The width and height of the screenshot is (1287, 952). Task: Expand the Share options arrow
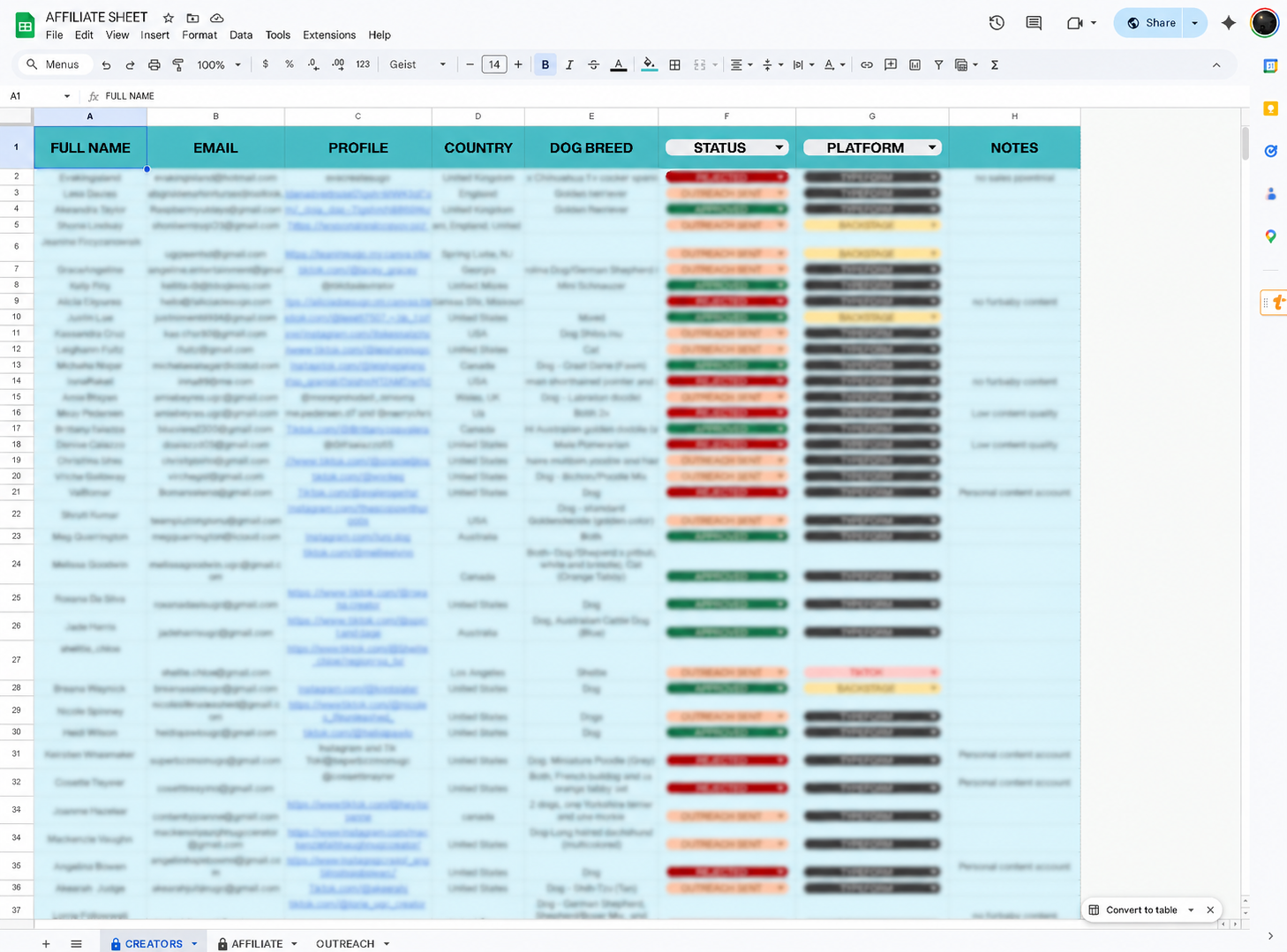1195,23
